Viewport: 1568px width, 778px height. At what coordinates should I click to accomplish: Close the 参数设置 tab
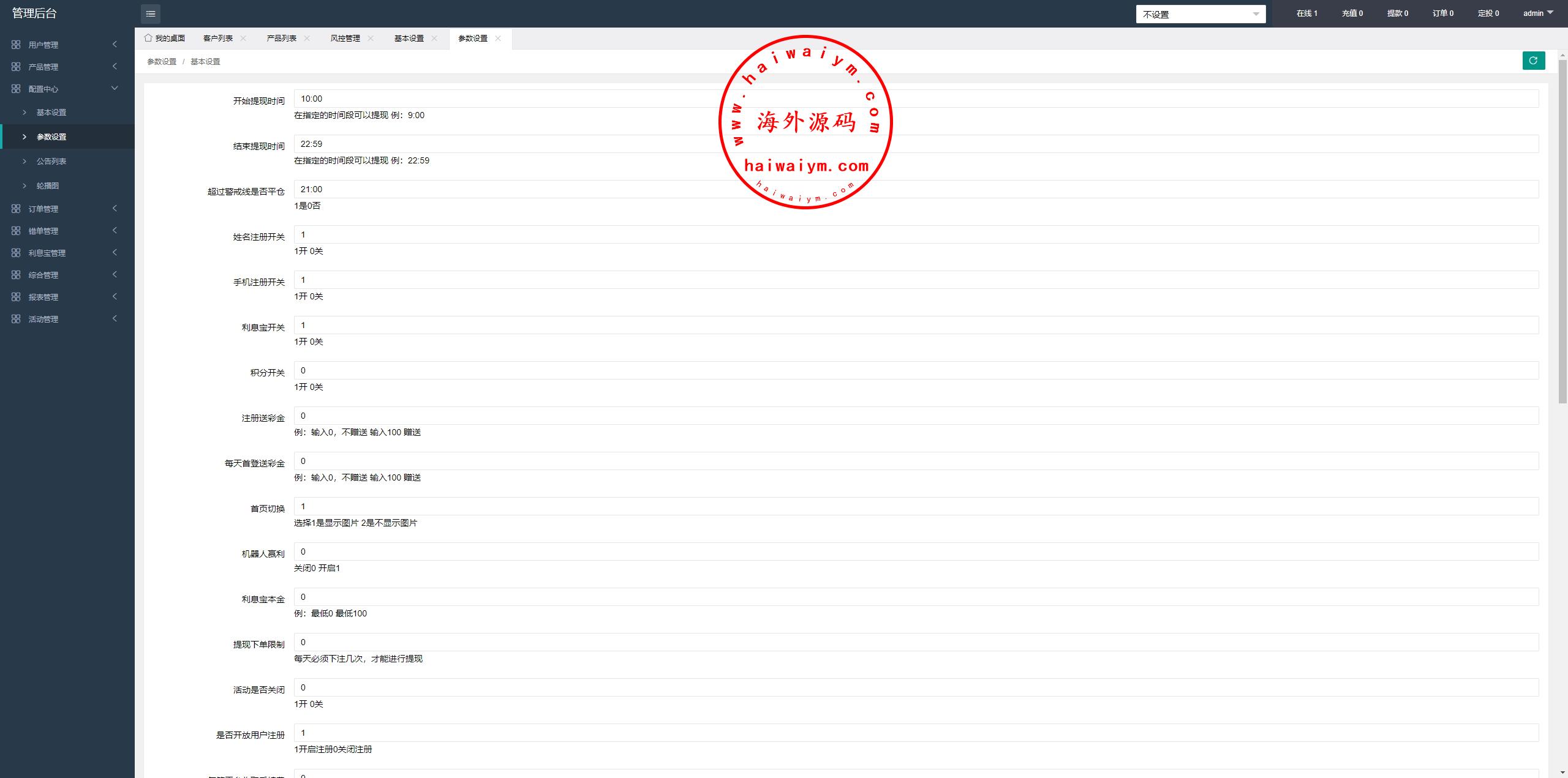tap(498, 38)
